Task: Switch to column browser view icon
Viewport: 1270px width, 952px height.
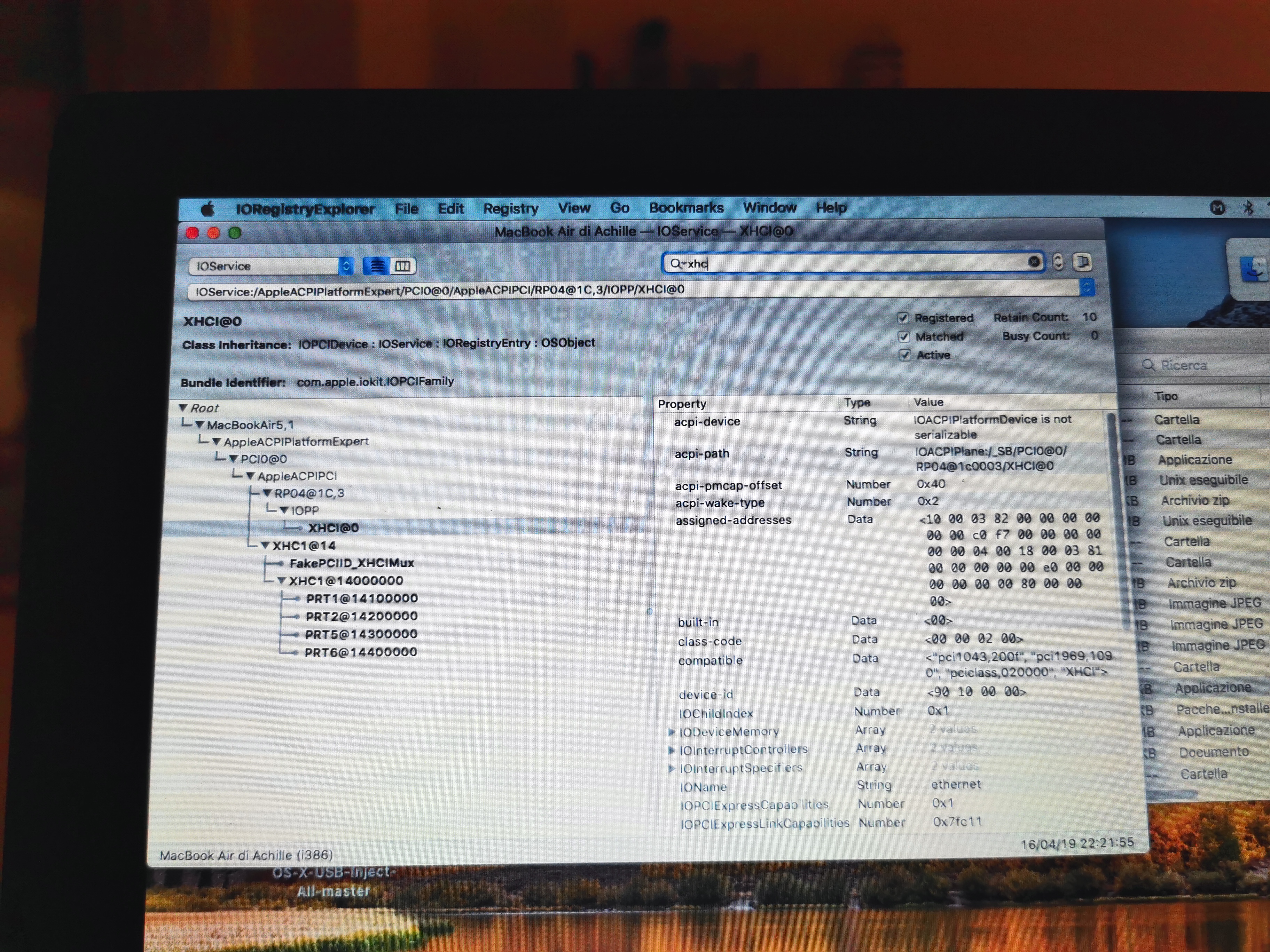Action: pos(403,266)
